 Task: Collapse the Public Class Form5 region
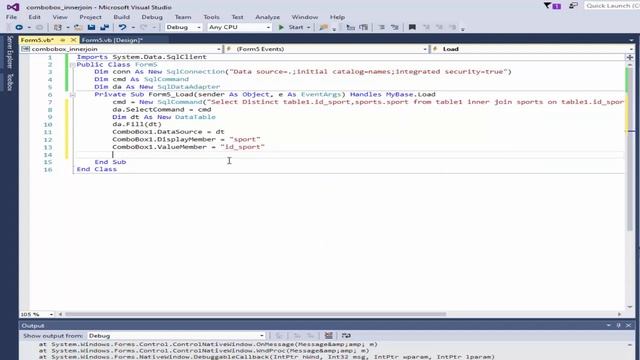click(72, 64)
